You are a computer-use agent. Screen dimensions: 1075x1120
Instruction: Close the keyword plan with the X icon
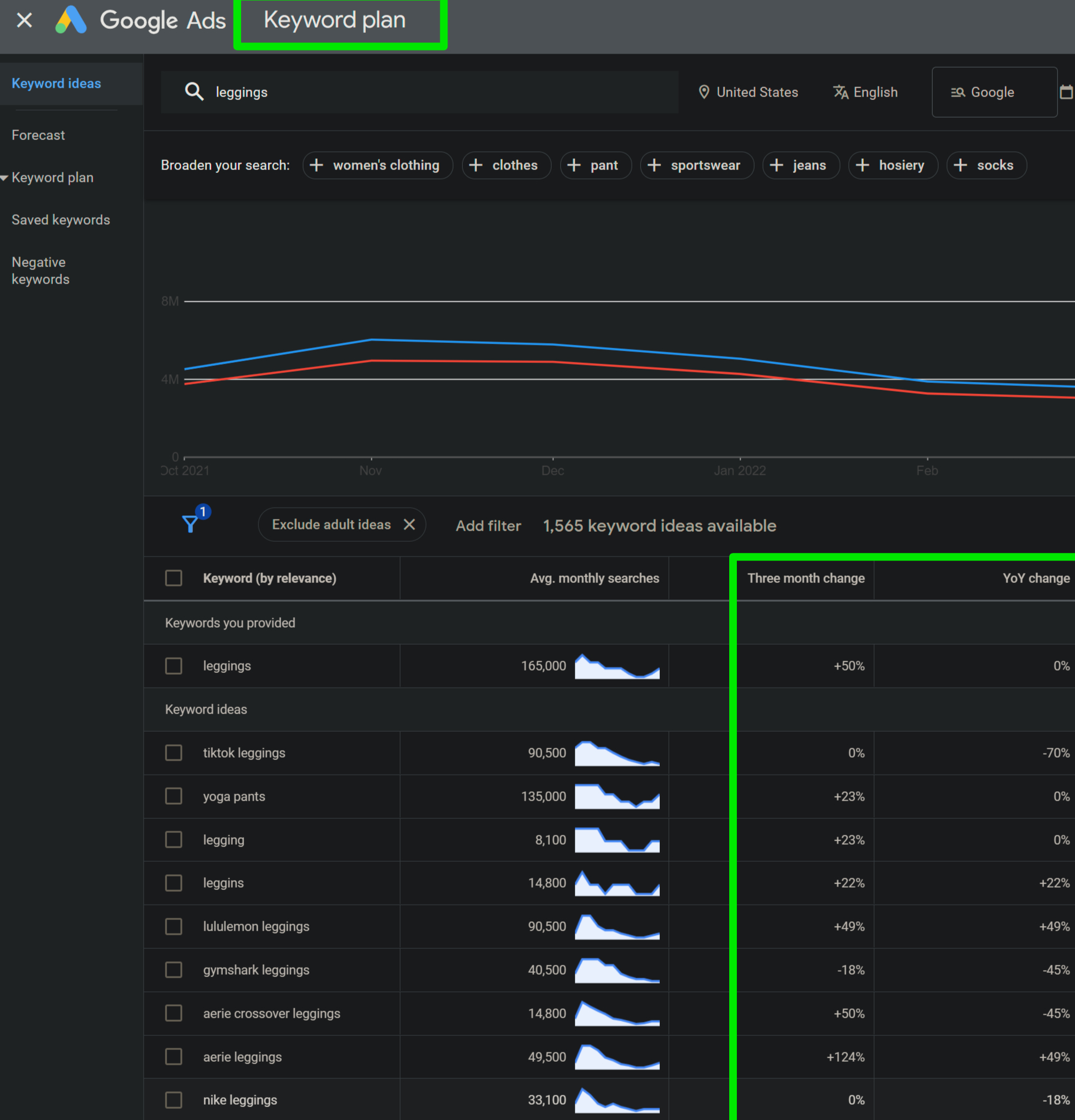pyautogui.click(x=24, y=21)
